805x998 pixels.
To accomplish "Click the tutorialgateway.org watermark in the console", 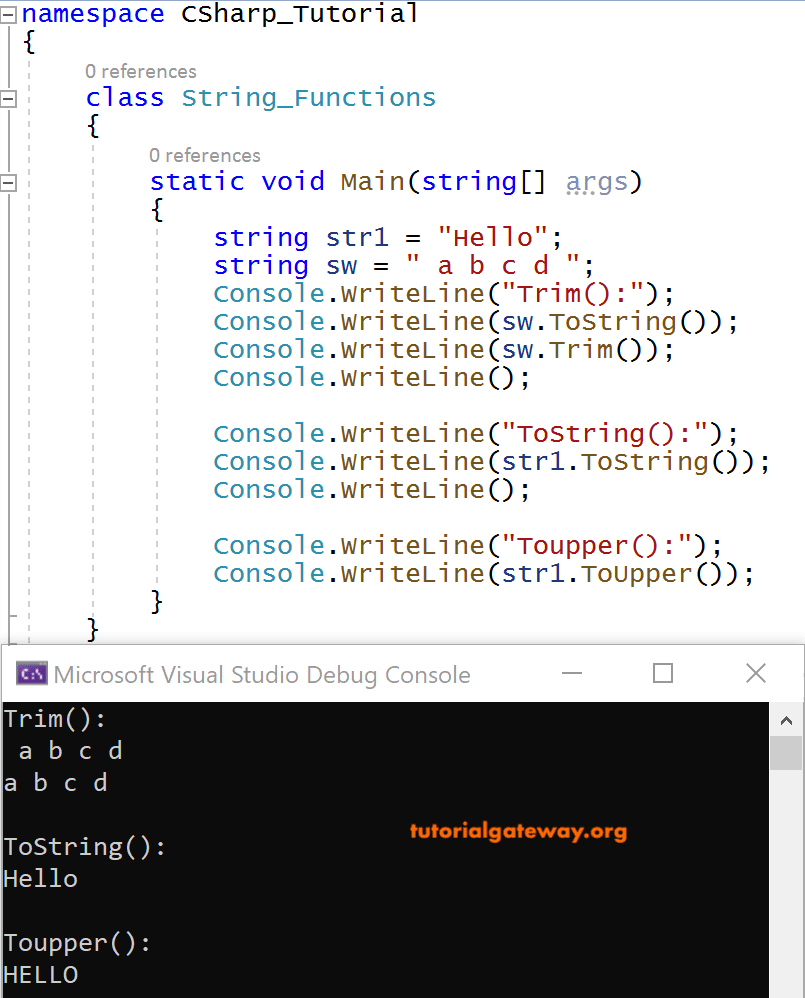I will click(517, 831).
